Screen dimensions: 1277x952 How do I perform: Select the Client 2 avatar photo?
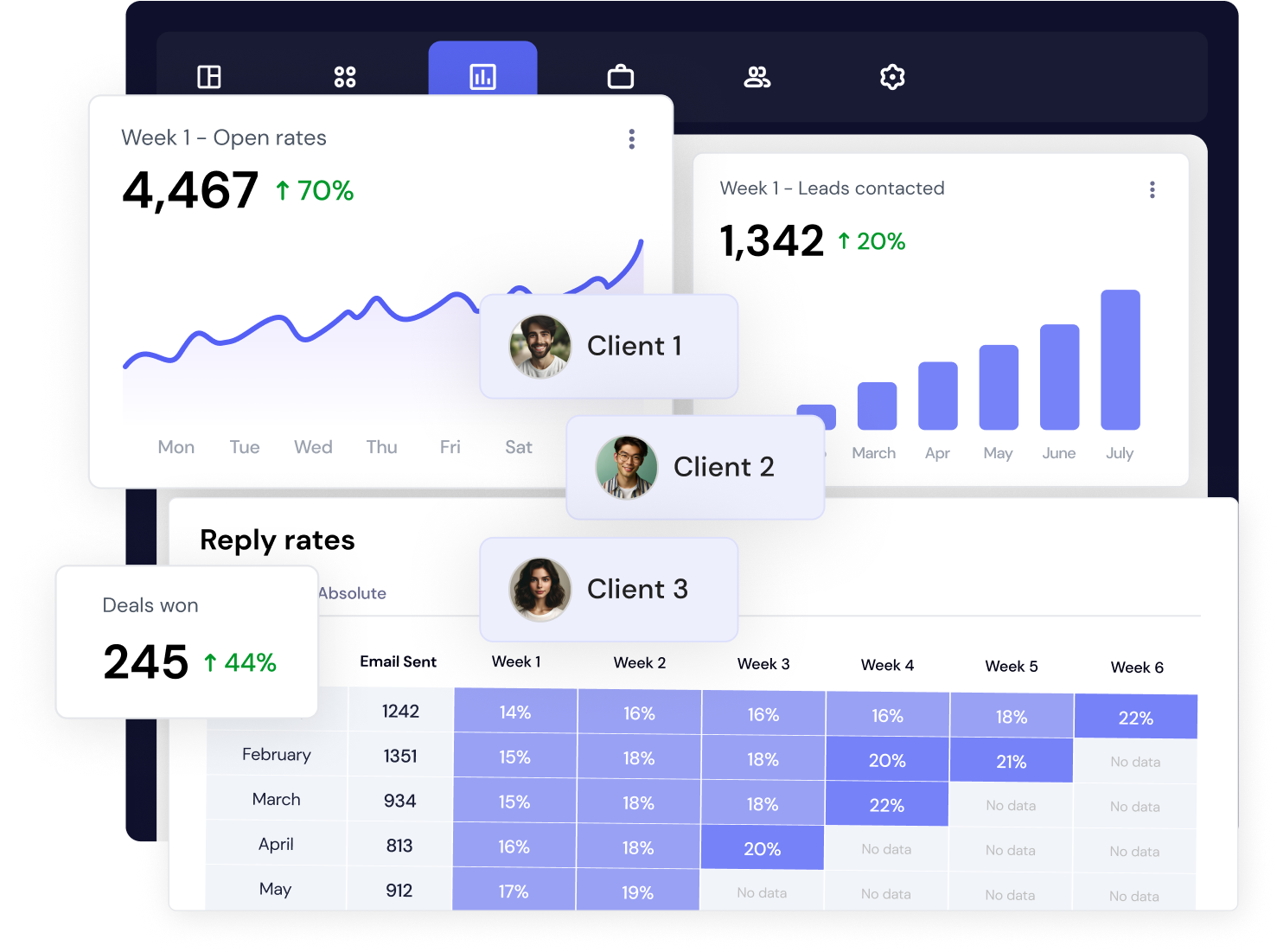(627, 467)
